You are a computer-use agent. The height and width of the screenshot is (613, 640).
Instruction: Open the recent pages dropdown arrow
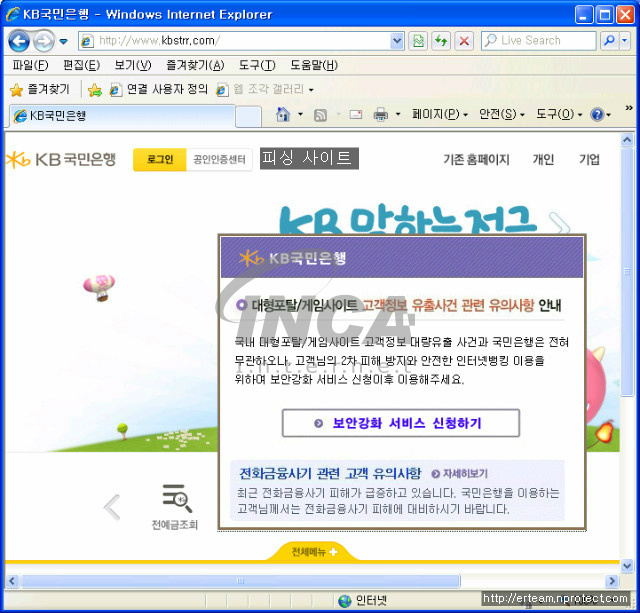(64, 41)
